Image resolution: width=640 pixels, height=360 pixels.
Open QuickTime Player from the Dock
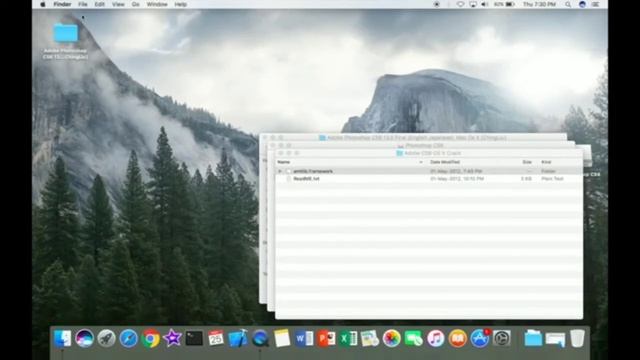click(x=260, y=338)
